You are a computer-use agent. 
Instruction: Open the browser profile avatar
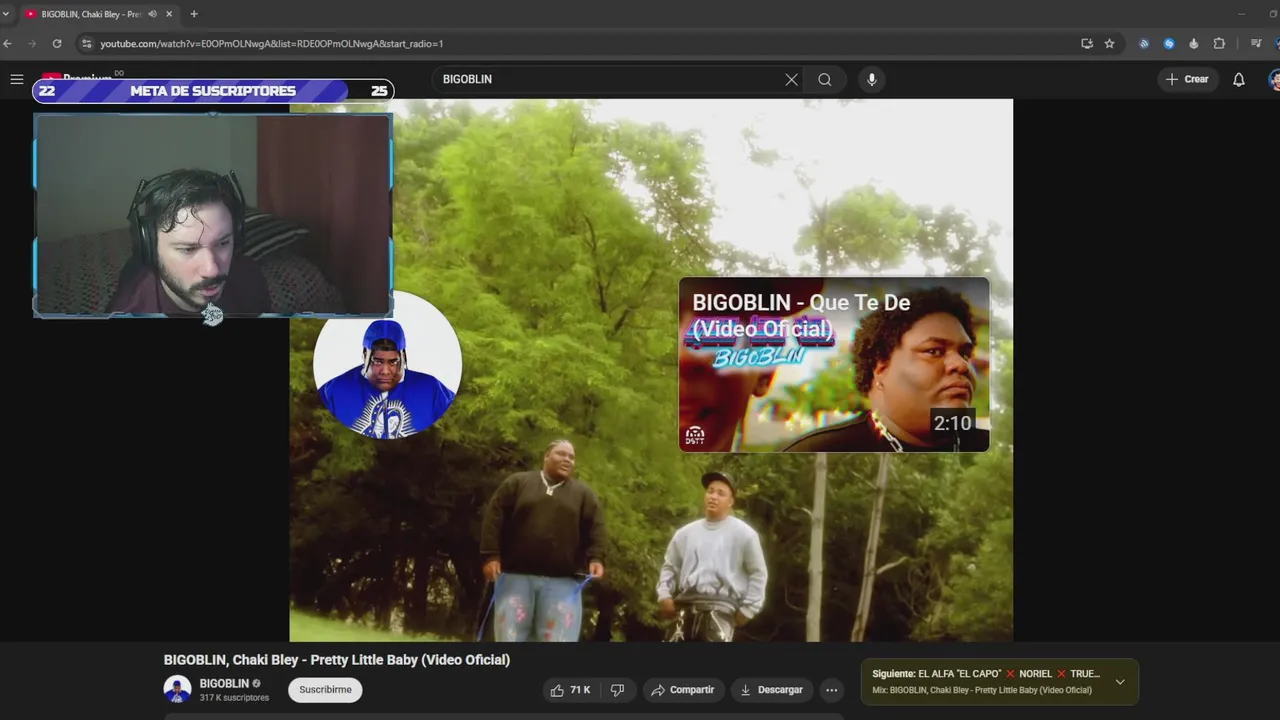(1278, 44)
